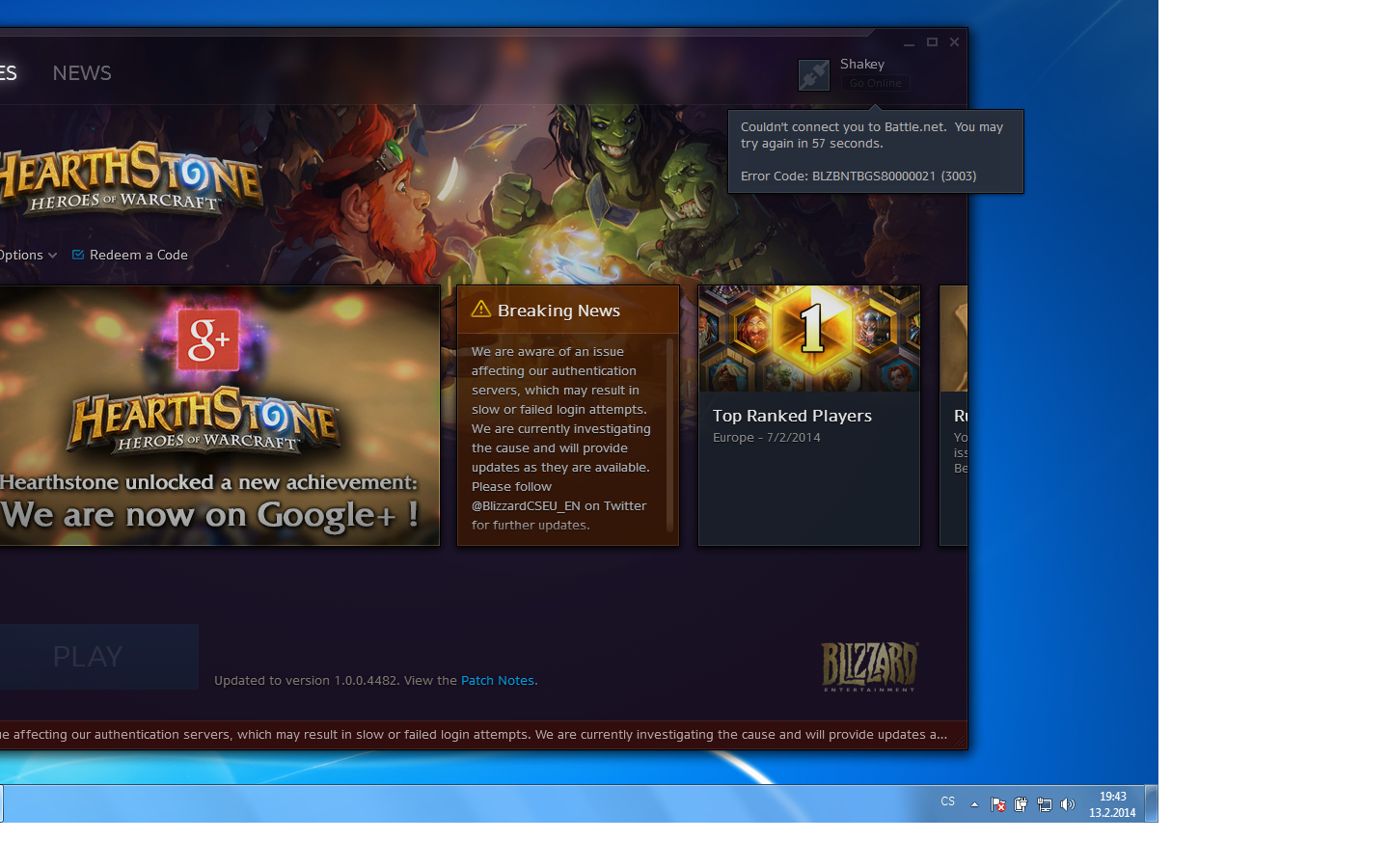The height and width of the screenshot is (868, 1389).
Task: Click the Shakey account name
Action: pyautogui.click(x=862, y=64)
